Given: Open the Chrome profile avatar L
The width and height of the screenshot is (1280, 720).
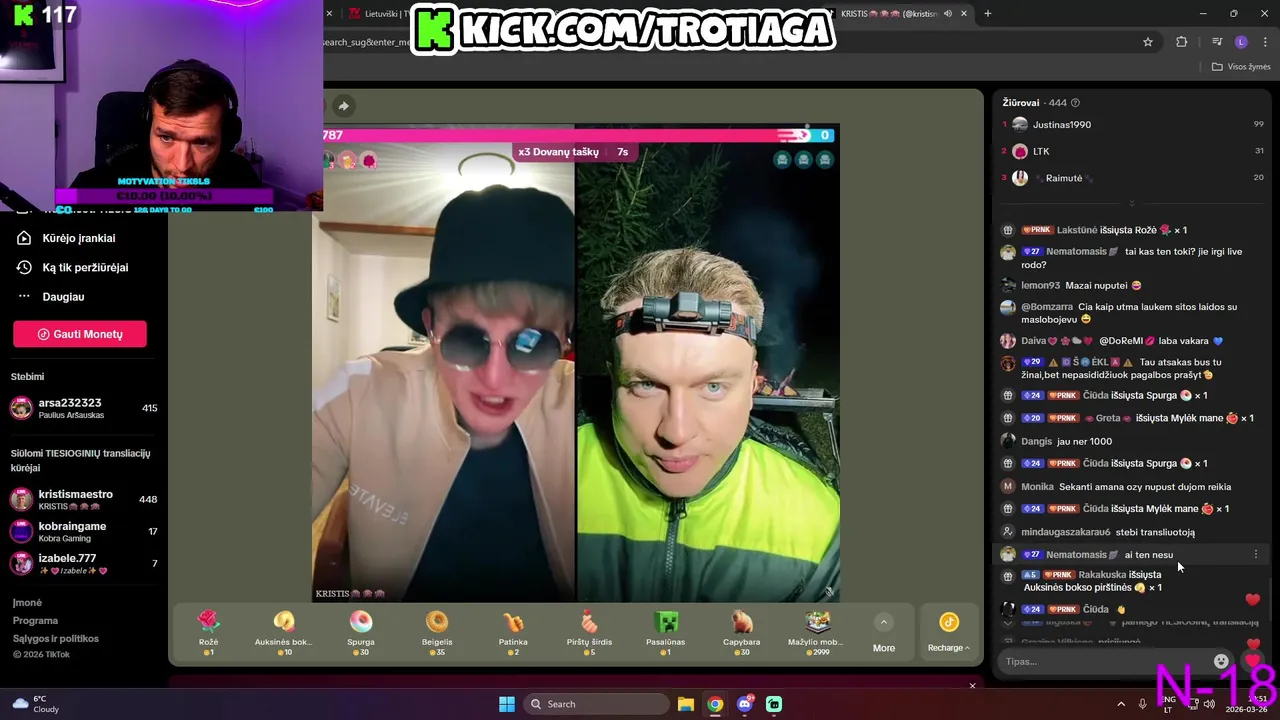Looking at the screenshot, I should [1241, 42].
